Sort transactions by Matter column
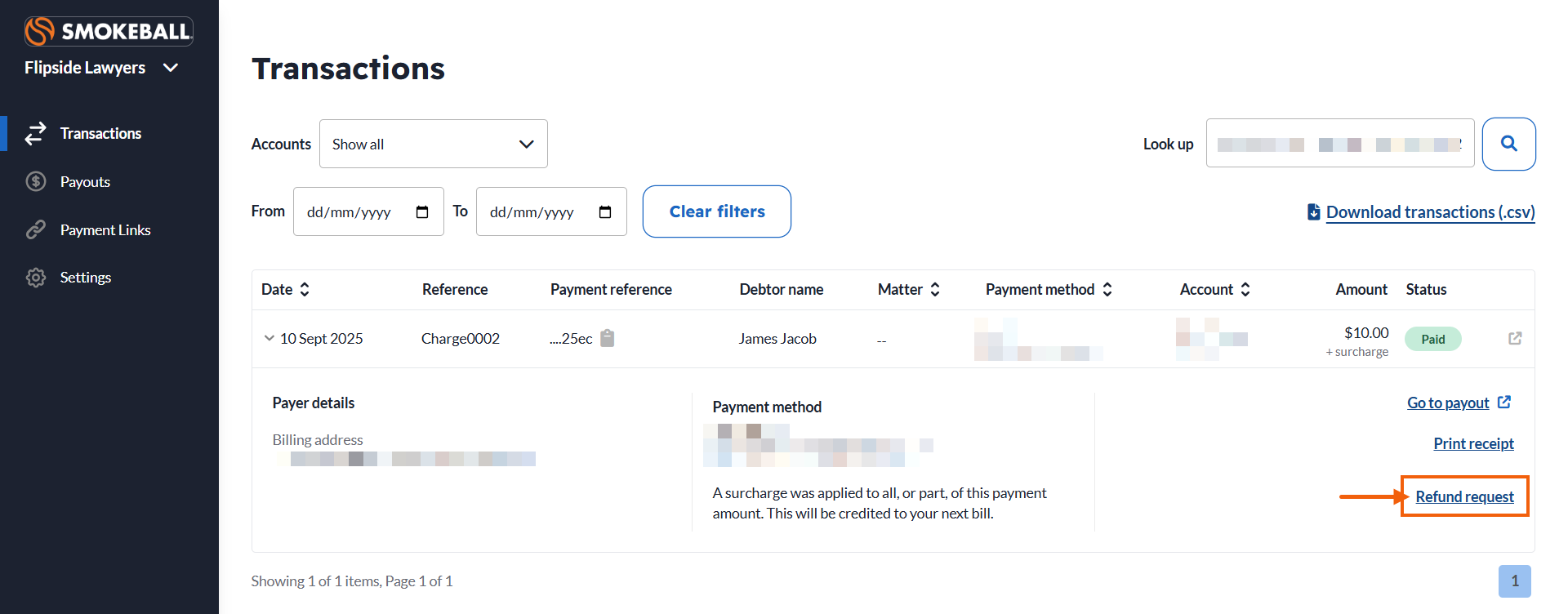 click(935, 289)
